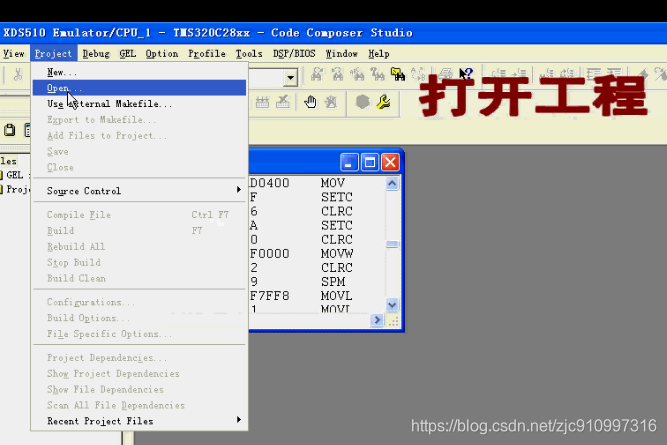Open the DSP/BIOS menu
The image size is (667, 445).
294,54
